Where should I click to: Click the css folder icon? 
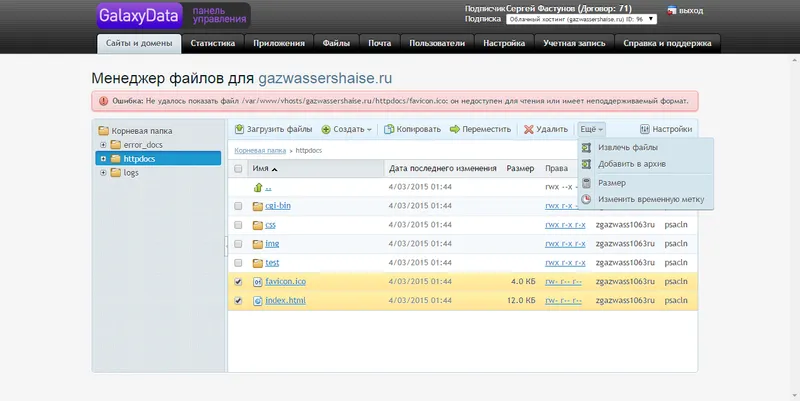pos(258,225)
